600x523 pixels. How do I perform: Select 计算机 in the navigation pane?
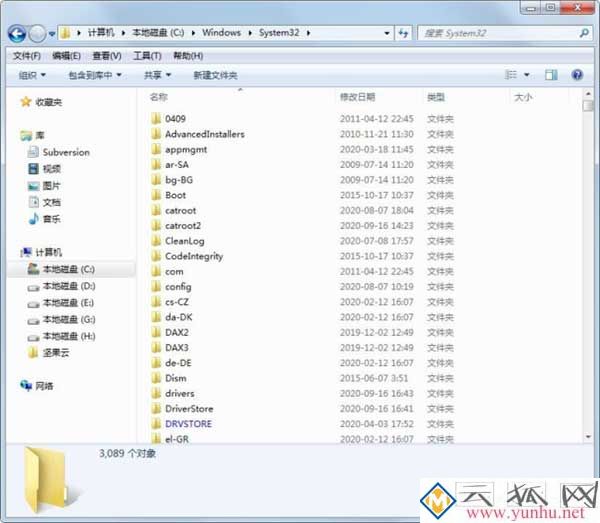tap(41, 252)
